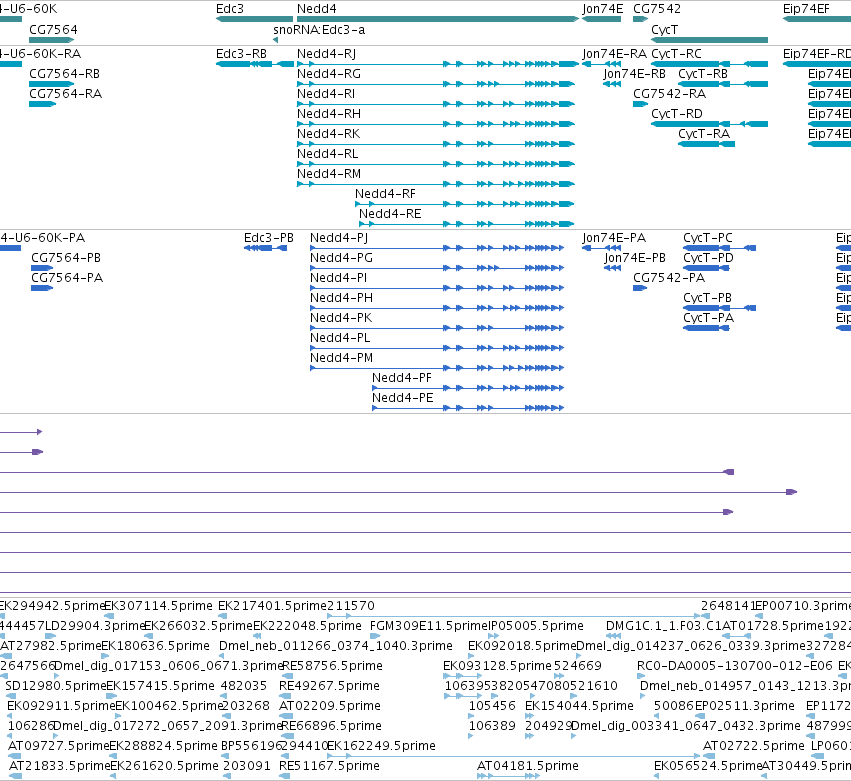Open transcript CG7542-RA
The height and width of the screenshot is (781, 851).
pyautogui.click(x=669, y=94)
